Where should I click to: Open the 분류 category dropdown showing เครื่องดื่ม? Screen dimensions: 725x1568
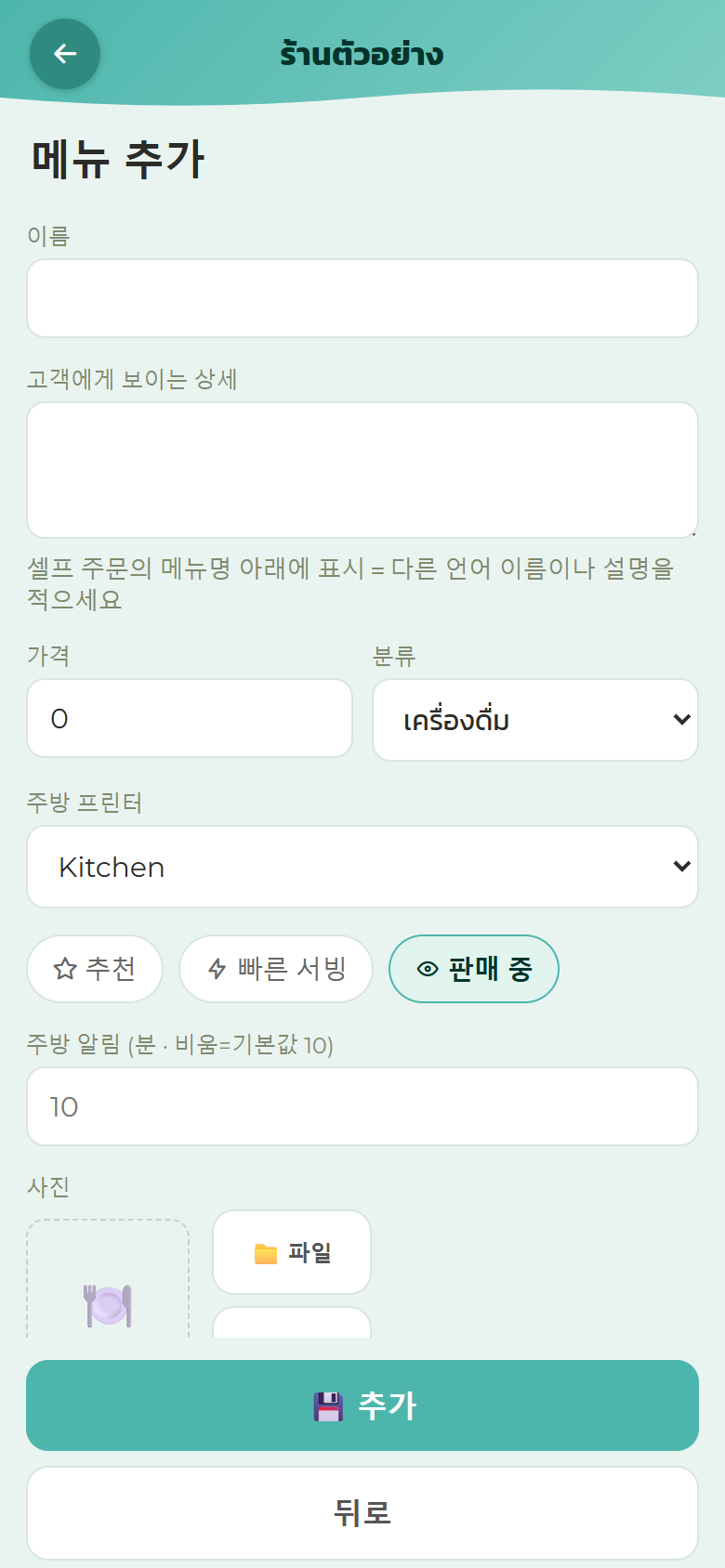(535, 720)
